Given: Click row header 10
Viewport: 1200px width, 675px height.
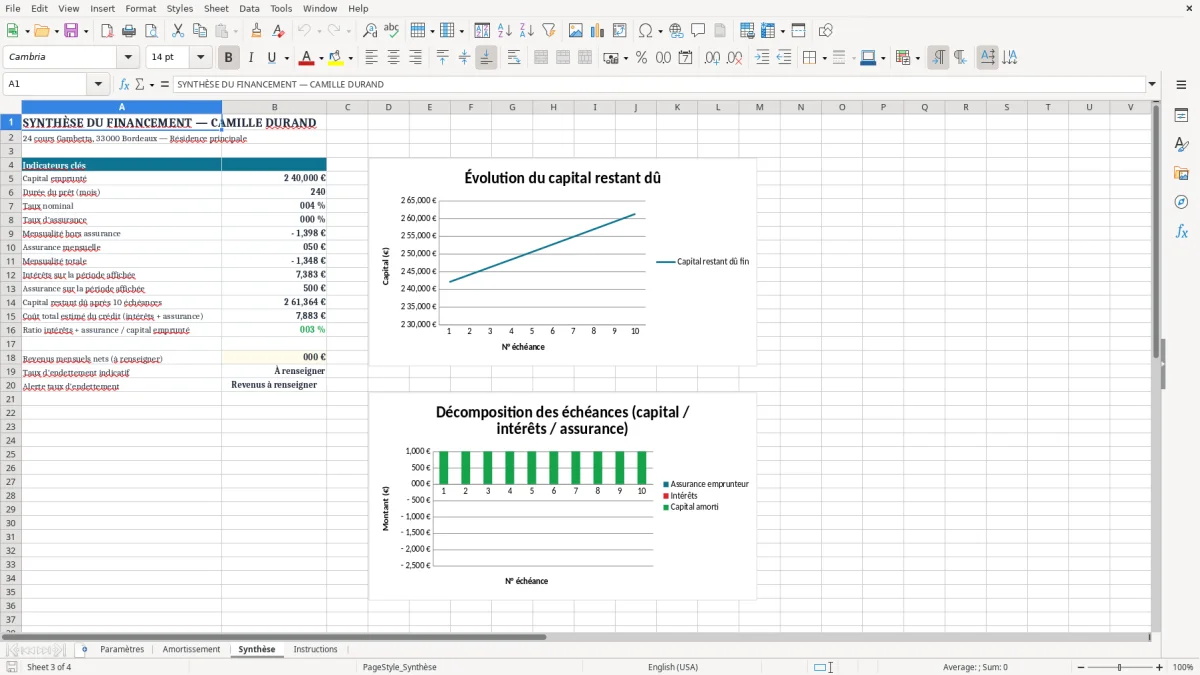Looking at the screenshot, I should coord(11,247).
